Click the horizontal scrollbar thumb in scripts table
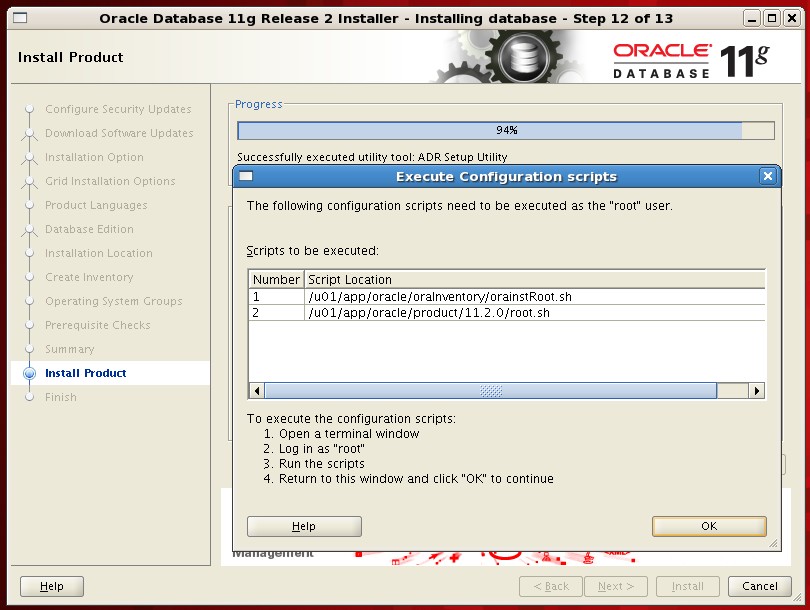The image size is (810, 610). (x=491, y=390)
